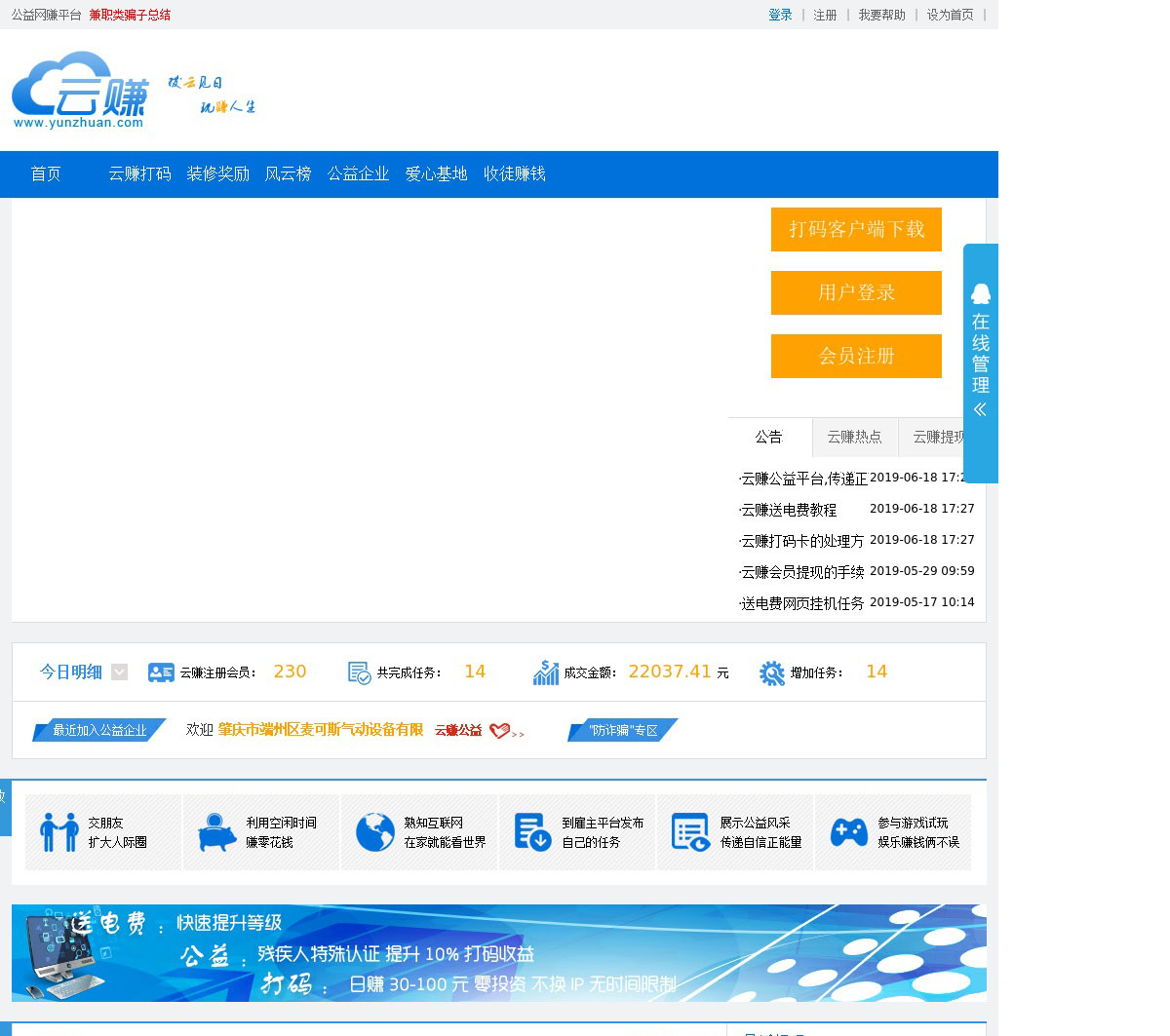Click the game controller trial icon
1170x1036 pixels.
pos(848,832)
